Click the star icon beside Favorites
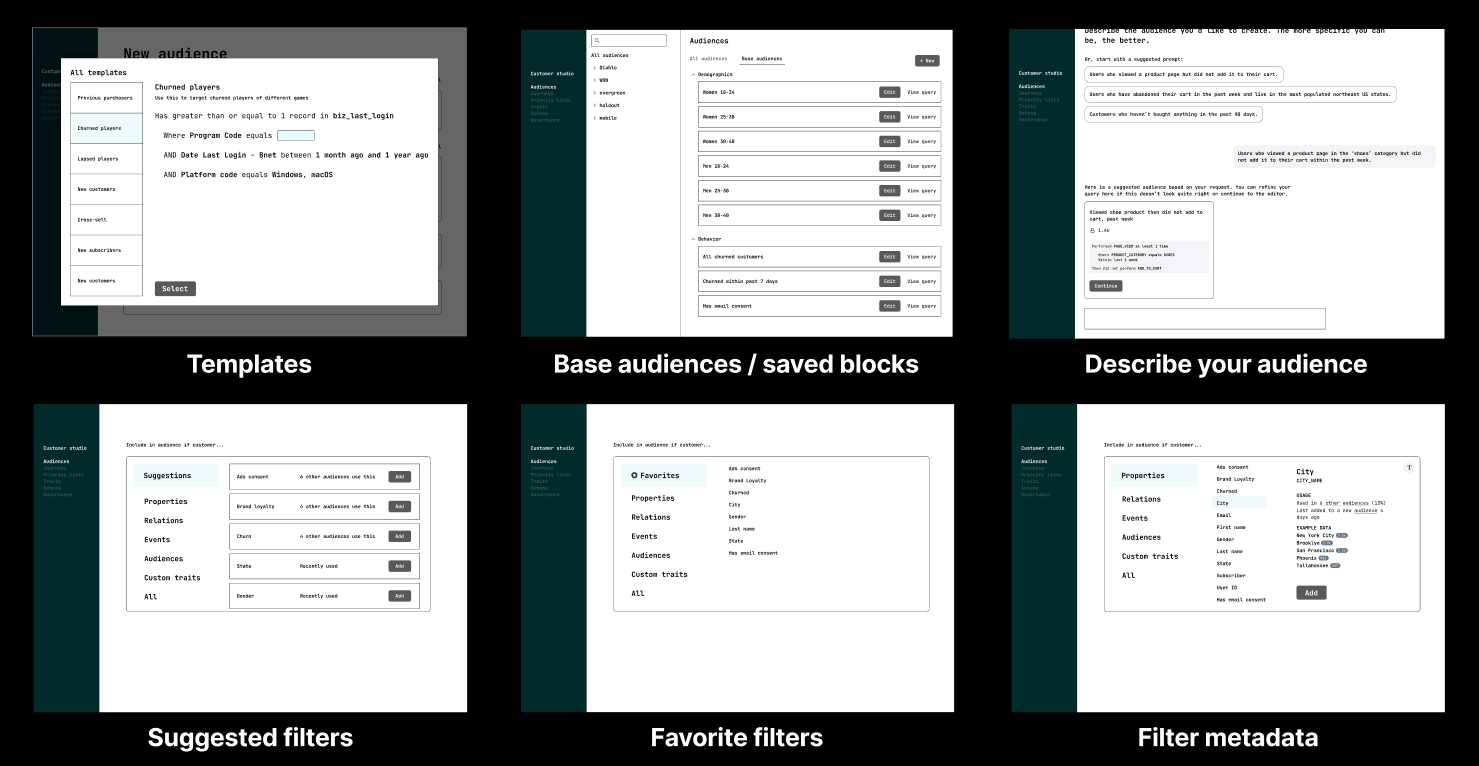This screenshot has height=766, width=1479. [634, 476]
